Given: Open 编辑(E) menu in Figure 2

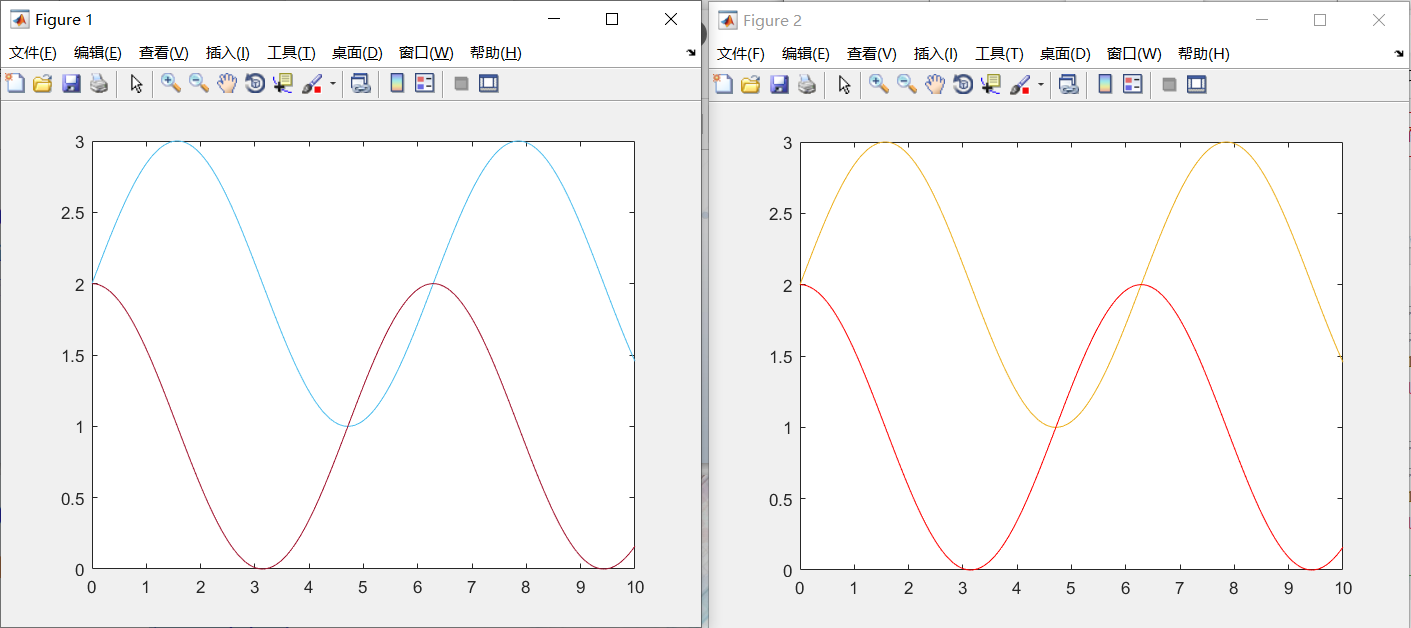Looking at the screenshot, I should pos(806,54).
